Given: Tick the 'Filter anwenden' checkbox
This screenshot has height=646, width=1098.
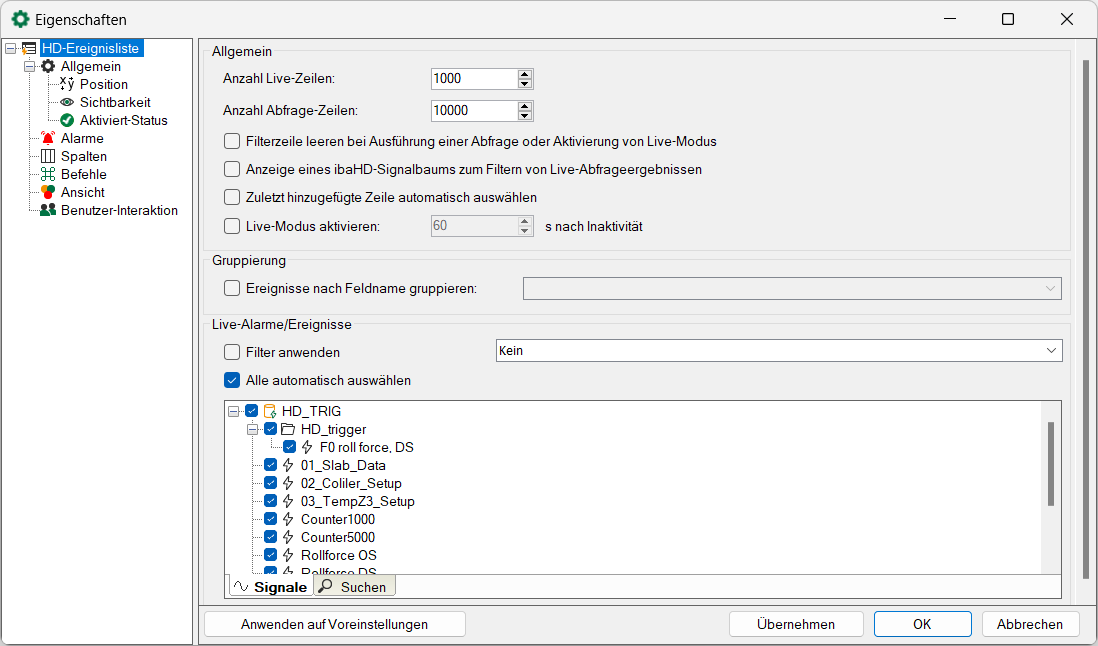Looking at the screenshot, I should tap(232, 352).
